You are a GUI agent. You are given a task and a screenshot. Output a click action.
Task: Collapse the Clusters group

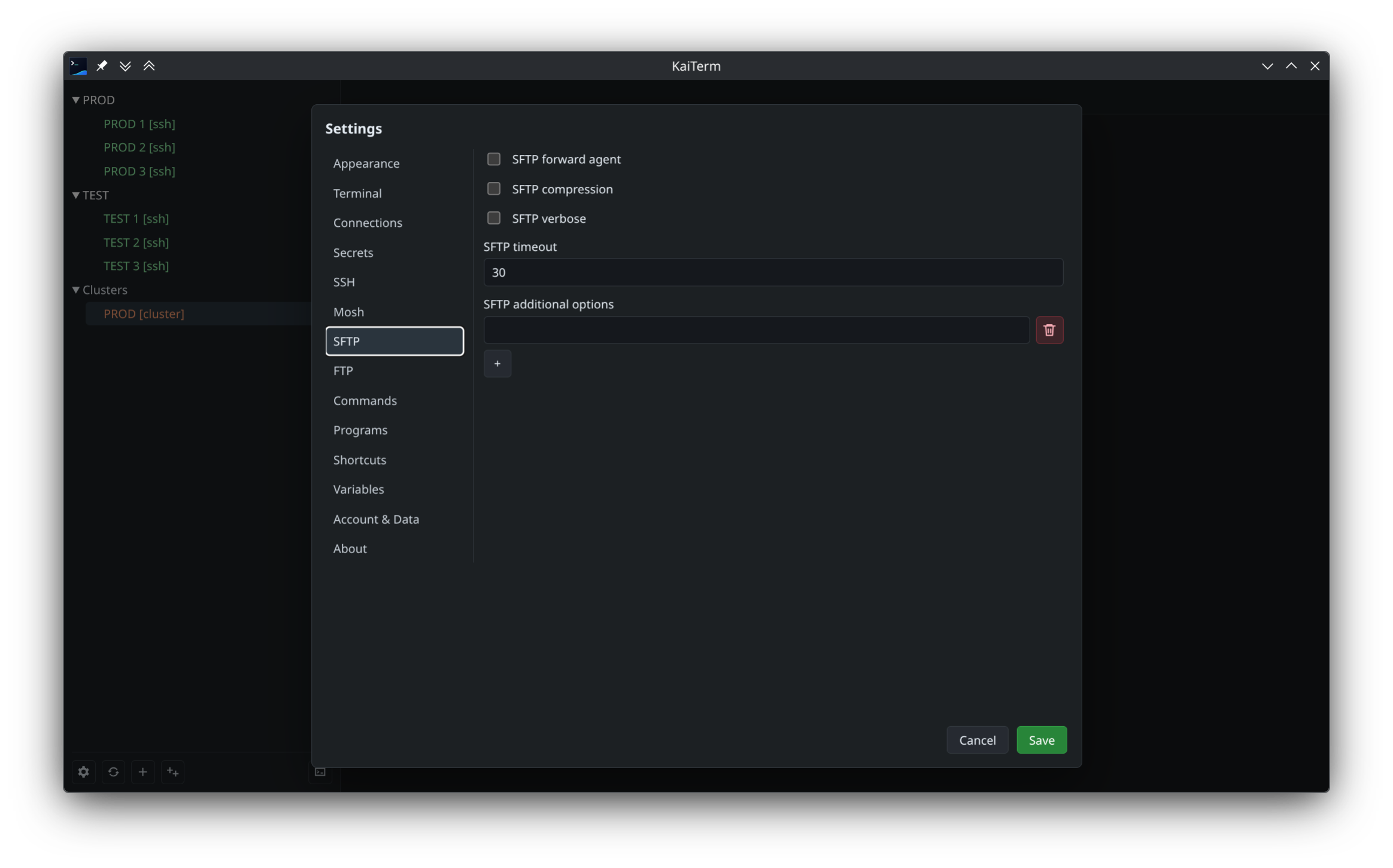pyautogui.click(x=76, y=290)
